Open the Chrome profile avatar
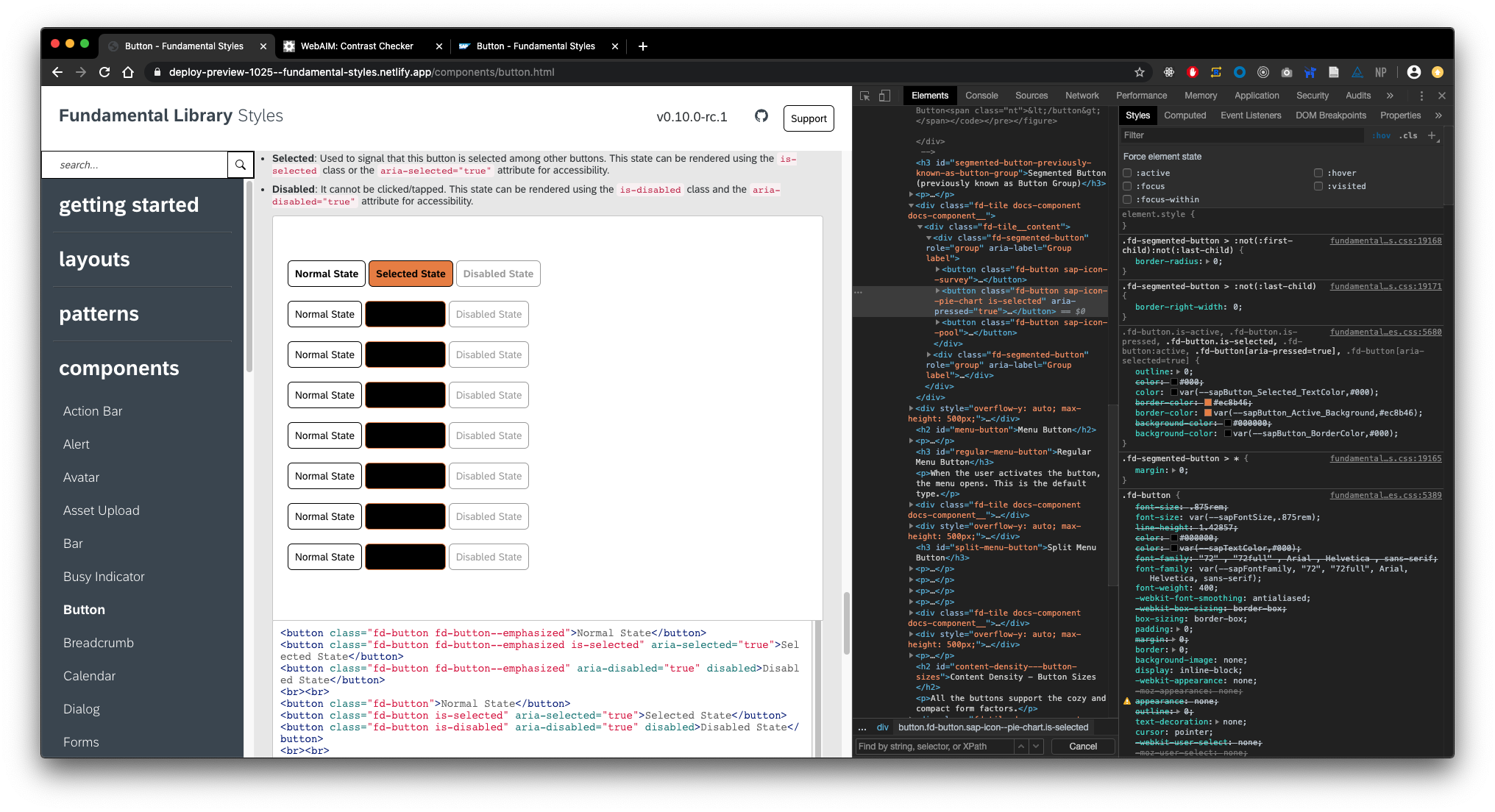 tap(1414, 72)
